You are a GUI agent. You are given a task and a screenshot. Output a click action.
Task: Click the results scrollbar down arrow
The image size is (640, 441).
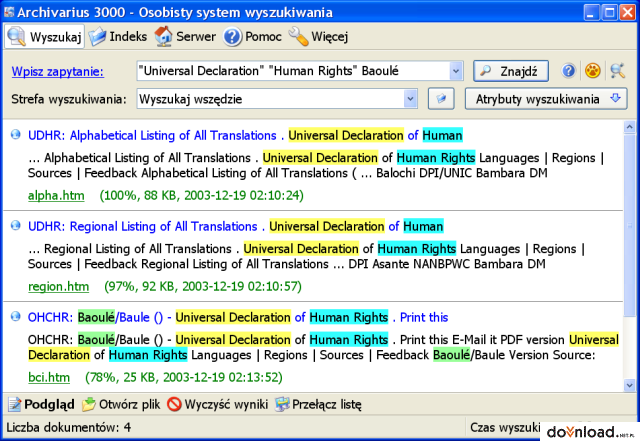(629, 385)
